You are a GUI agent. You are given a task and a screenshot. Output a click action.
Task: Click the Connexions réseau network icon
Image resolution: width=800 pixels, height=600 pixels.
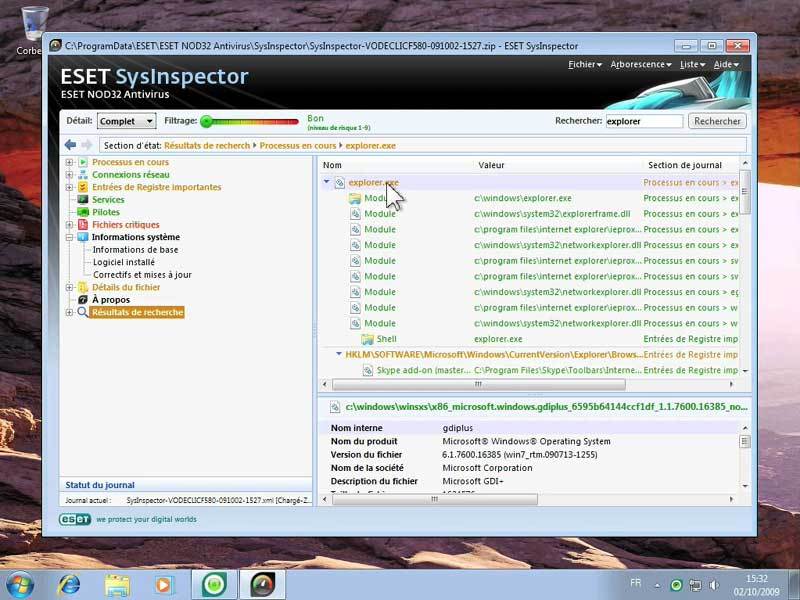pos(83,174)
